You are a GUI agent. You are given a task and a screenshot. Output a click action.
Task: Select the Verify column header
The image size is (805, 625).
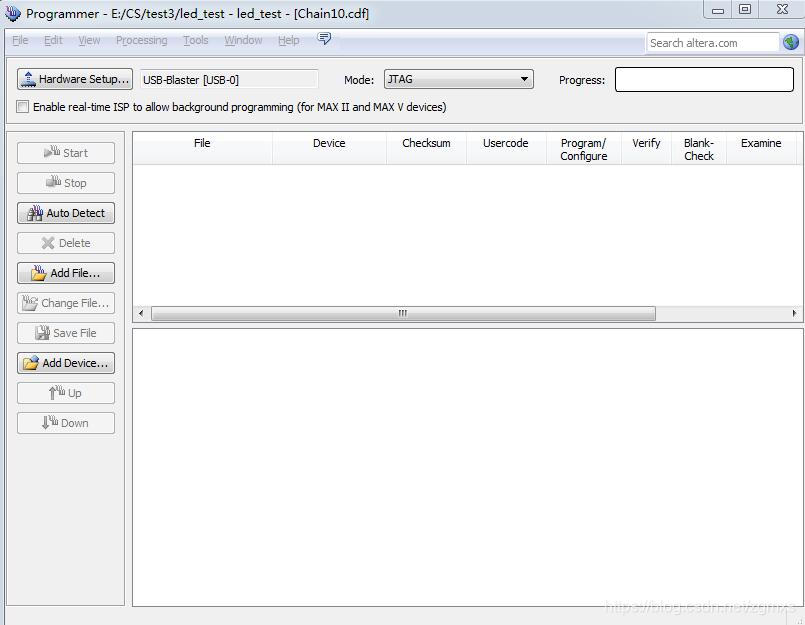646,149
